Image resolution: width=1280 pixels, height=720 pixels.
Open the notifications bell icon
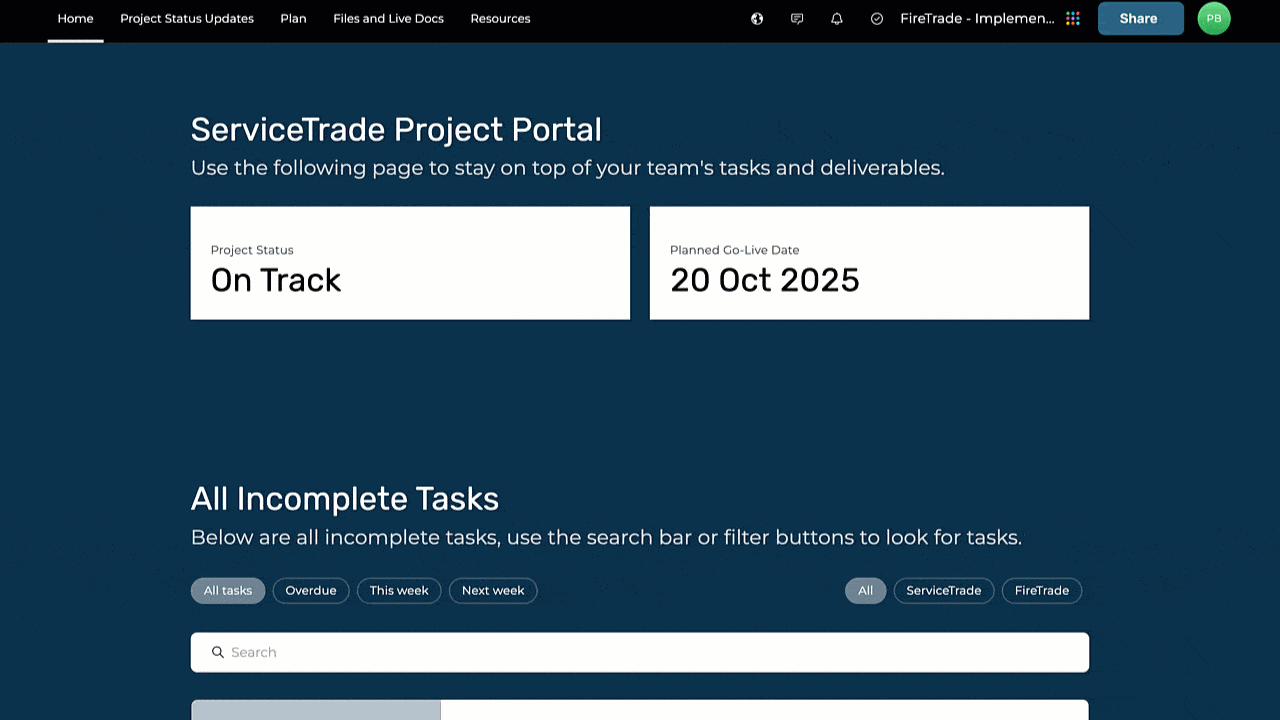837,18
